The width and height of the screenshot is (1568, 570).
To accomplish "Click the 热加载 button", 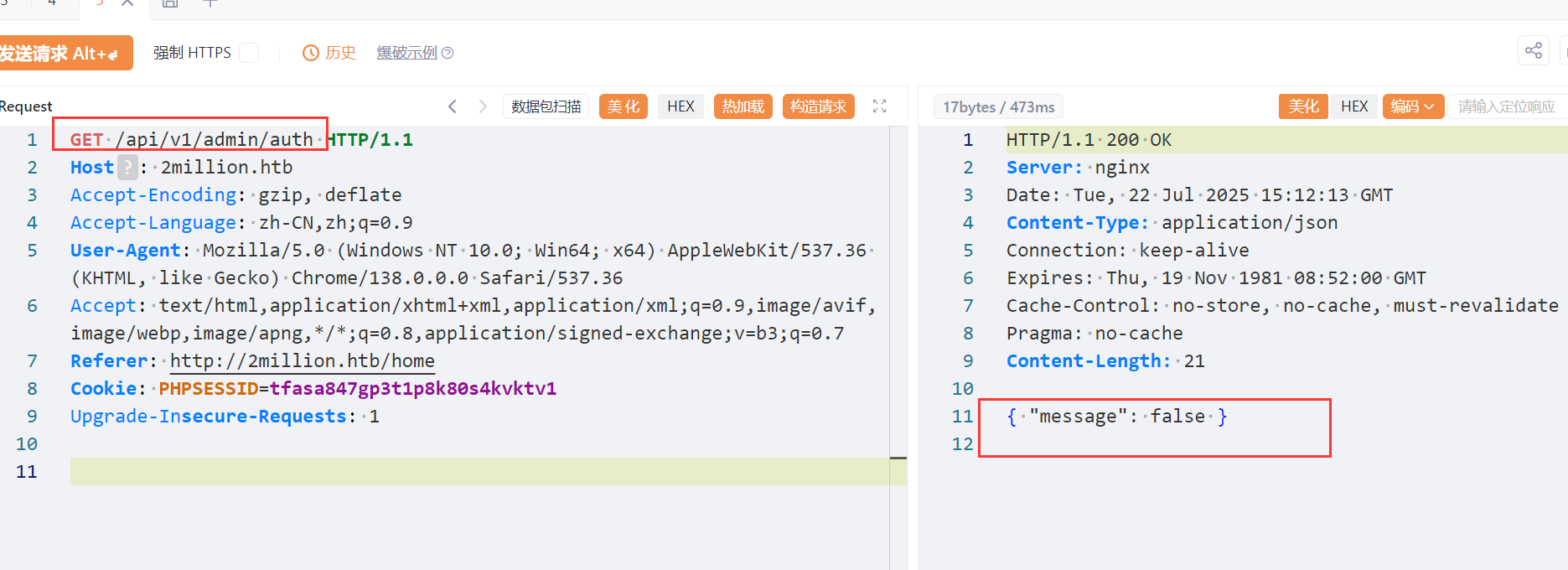I will [x=743, y=106].
